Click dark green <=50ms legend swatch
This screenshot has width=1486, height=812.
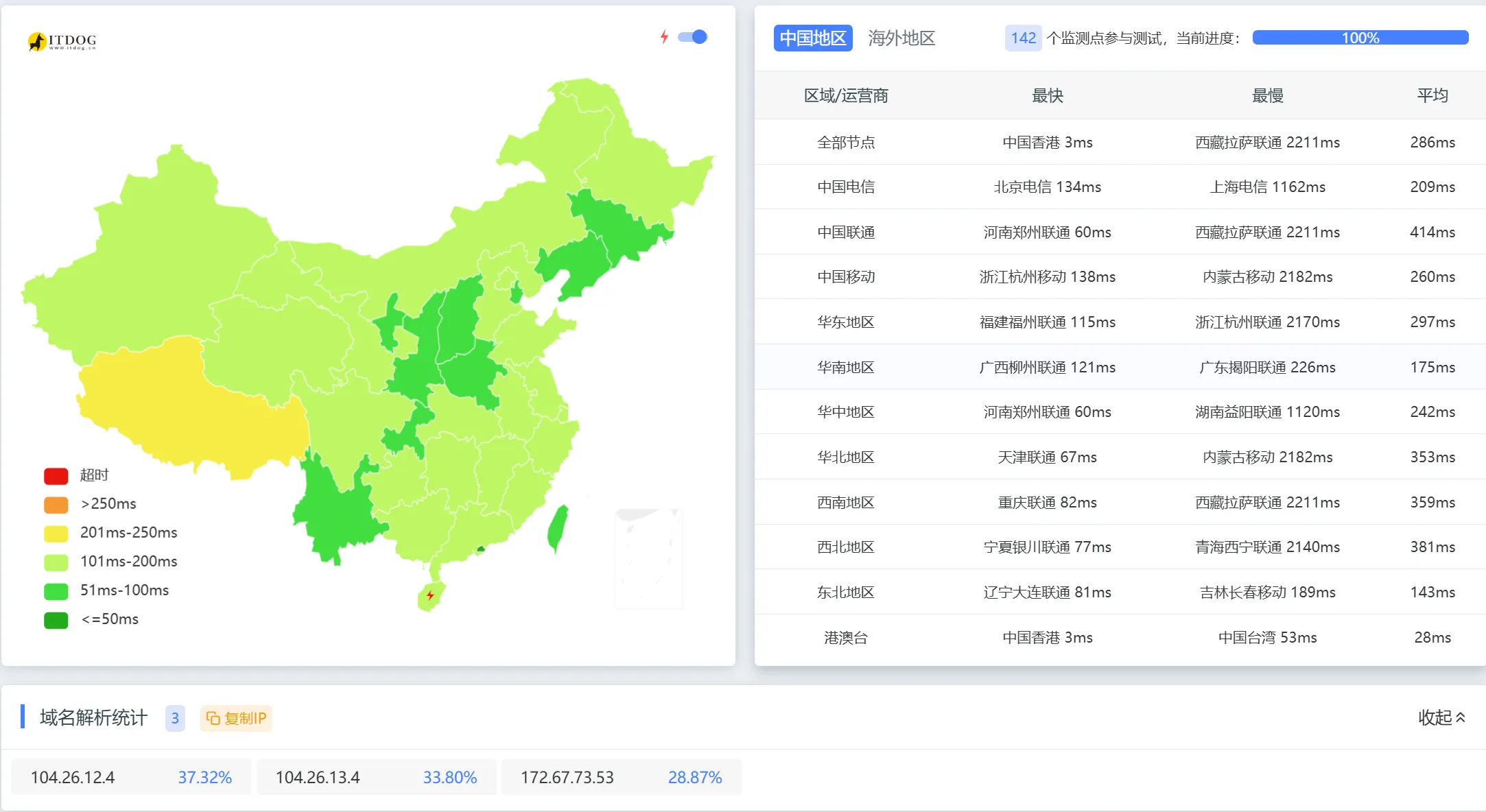point(56,619)
